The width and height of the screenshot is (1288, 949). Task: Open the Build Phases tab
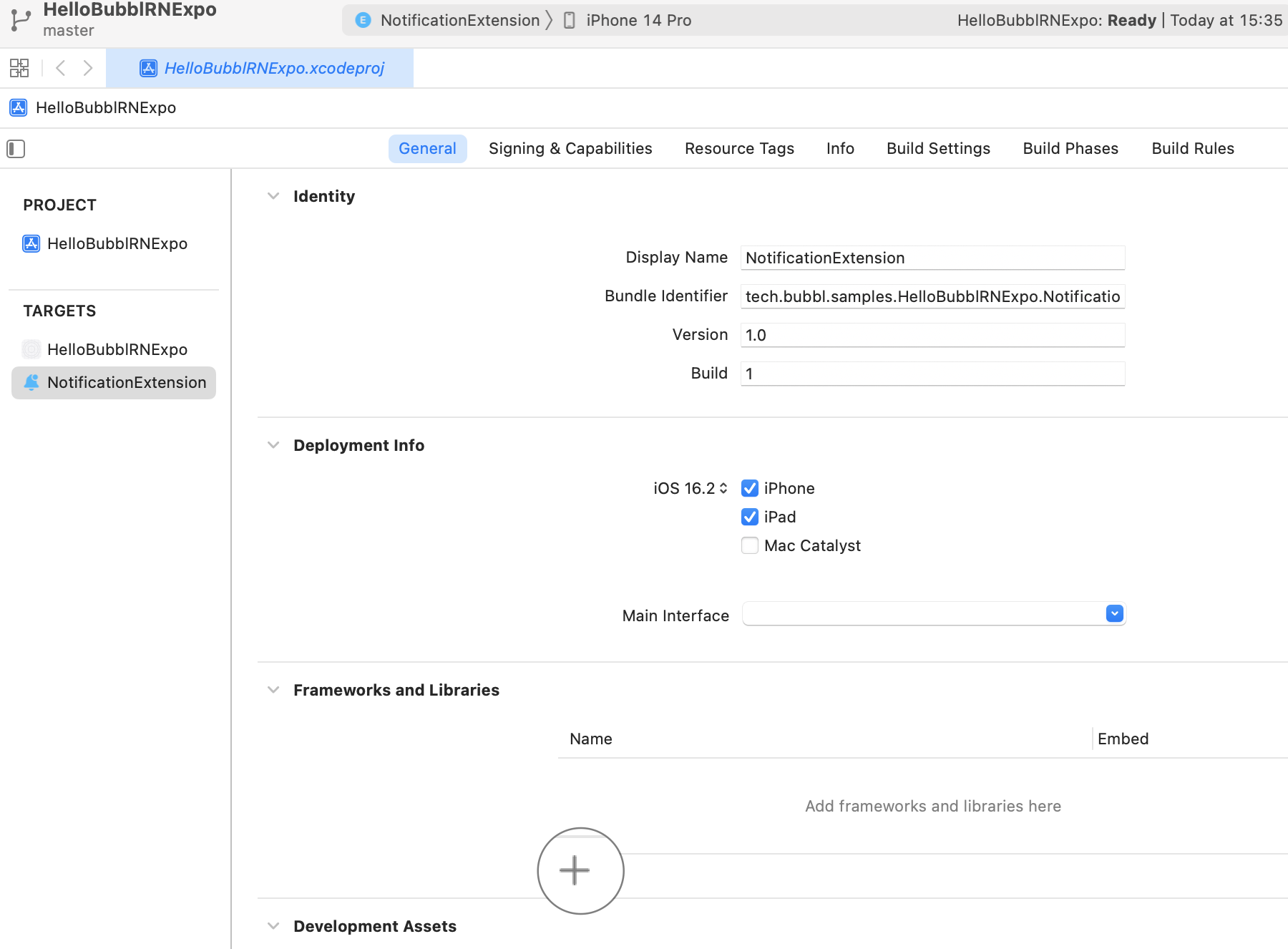tap(1070, 149)
